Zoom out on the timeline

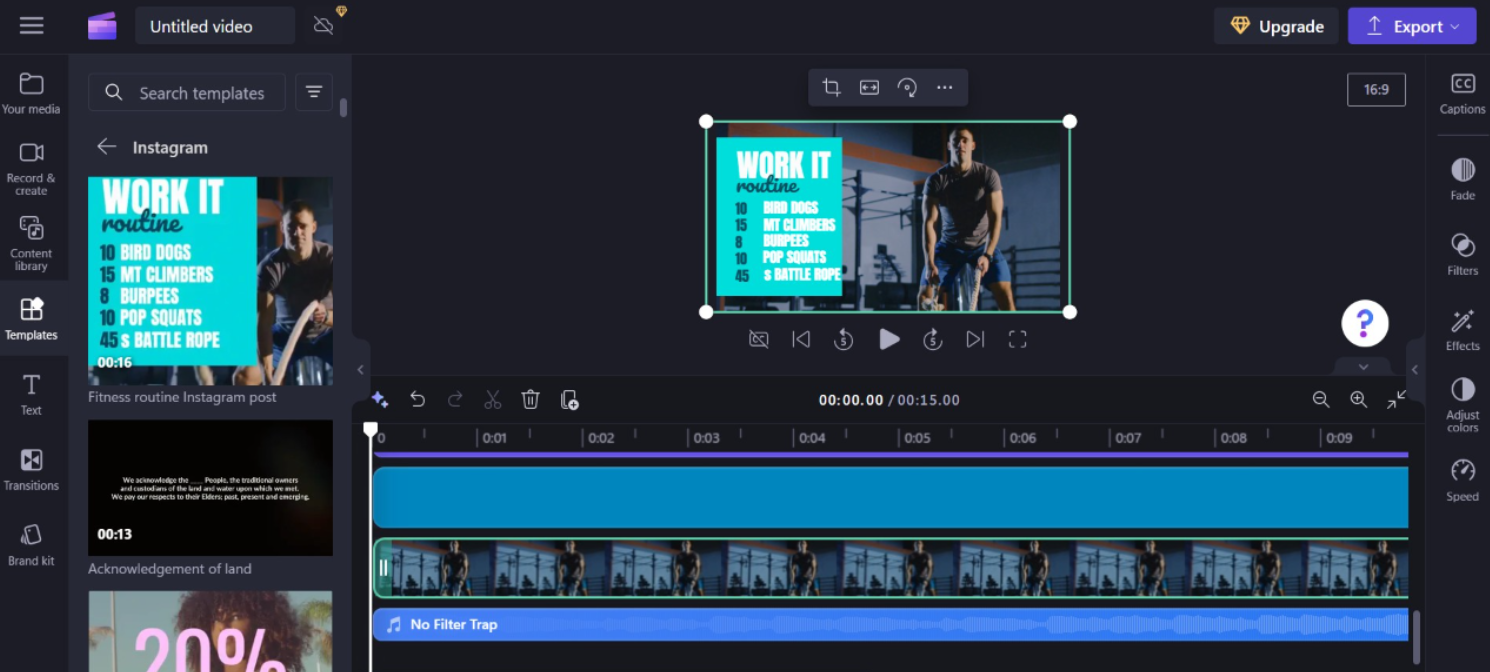click(1321, 400)
